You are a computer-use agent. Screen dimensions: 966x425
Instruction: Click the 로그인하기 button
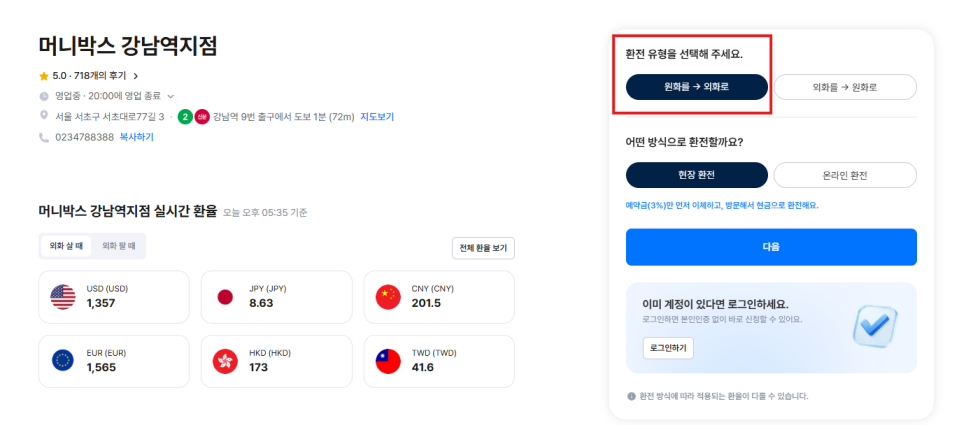tap(668, 348)
